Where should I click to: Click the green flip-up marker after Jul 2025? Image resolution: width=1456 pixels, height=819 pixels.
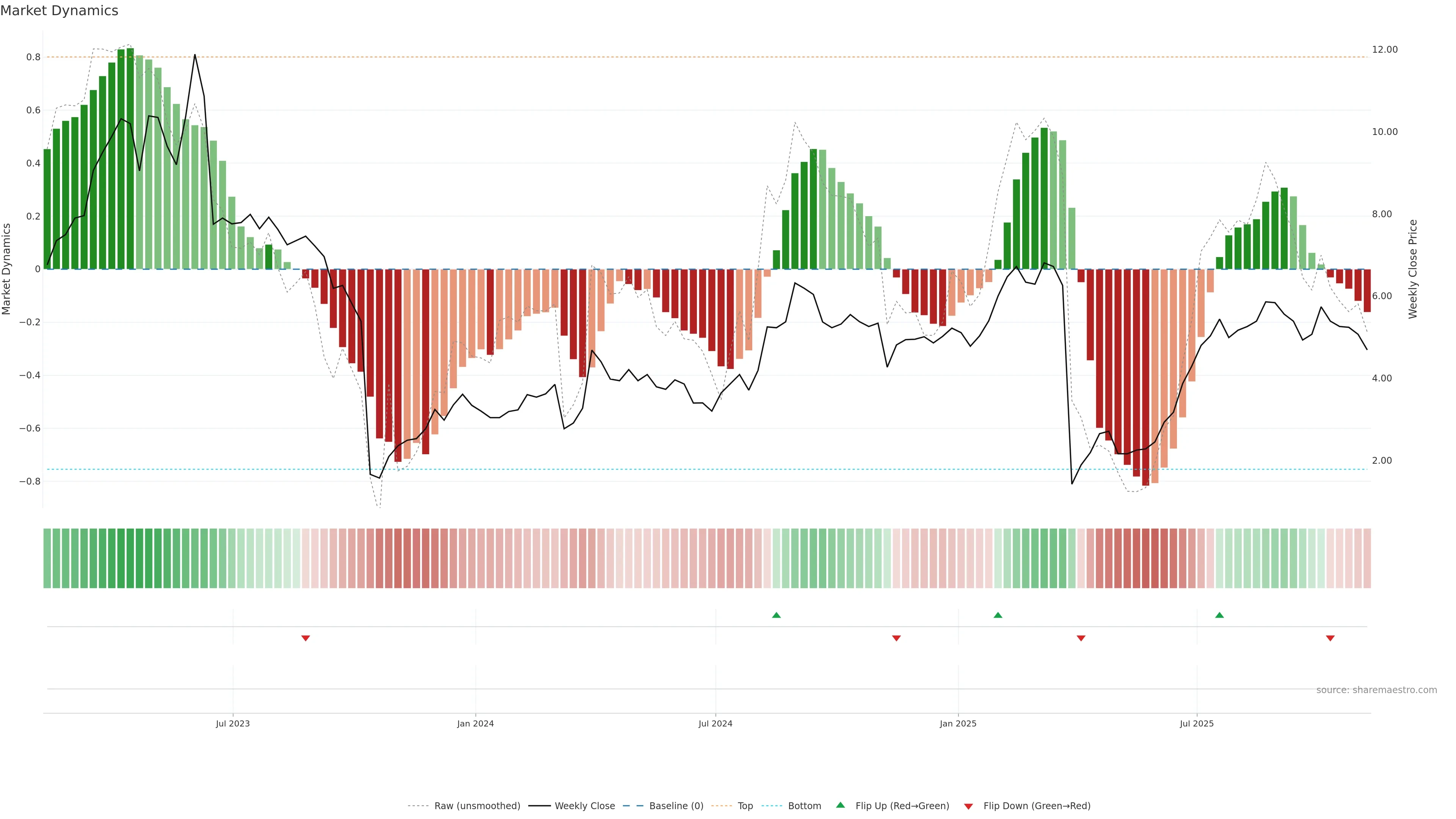(1219, 615)
